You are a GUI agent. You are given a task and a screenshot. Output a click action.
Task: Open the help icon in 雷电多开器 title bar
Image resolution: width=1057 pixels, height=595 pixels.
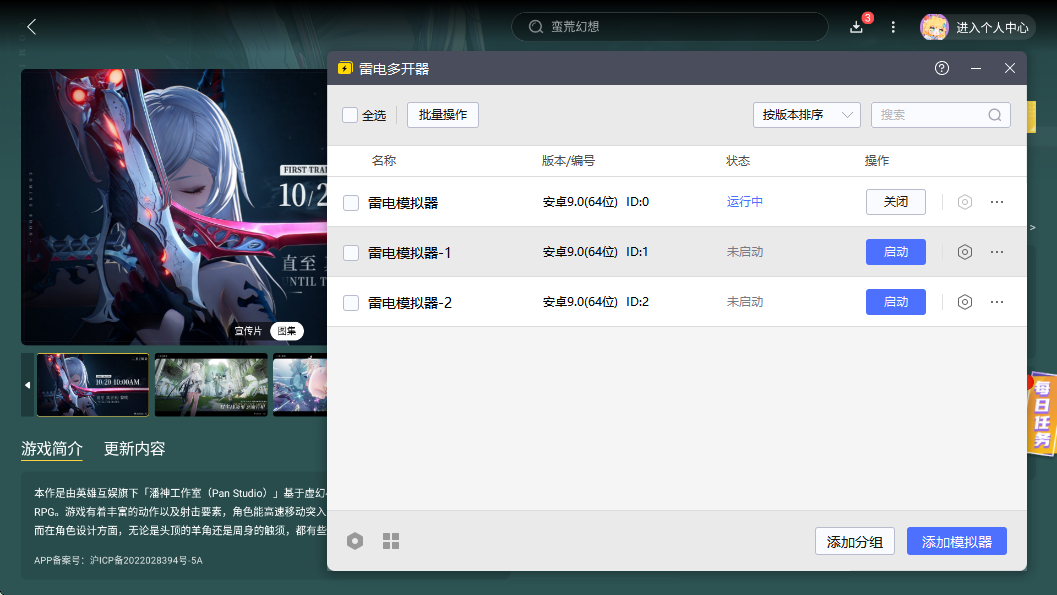(942, 68)
